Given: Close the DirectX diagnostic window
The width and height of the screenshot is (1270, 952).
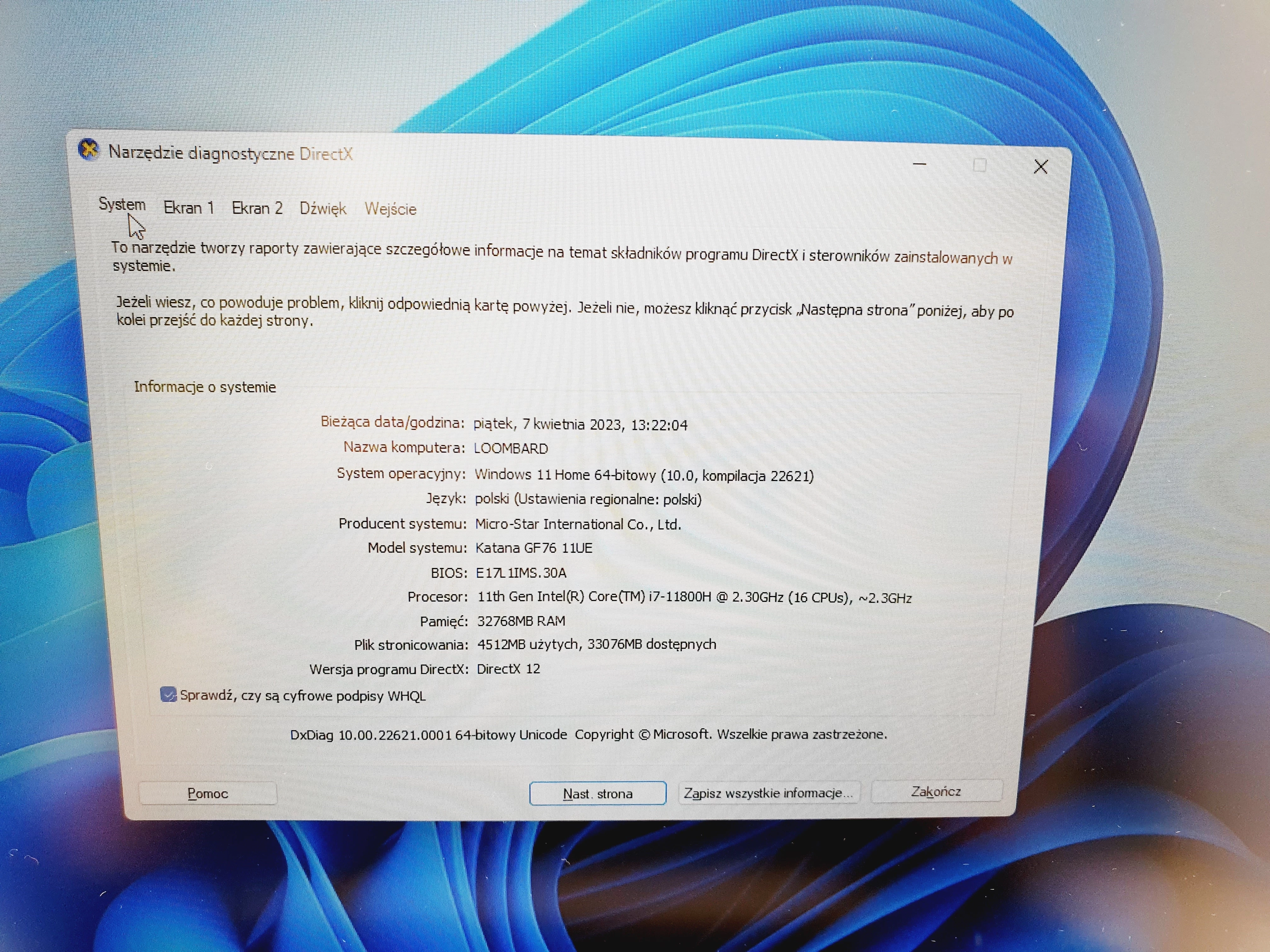Looking at the screenshot, I should 1041,167.
